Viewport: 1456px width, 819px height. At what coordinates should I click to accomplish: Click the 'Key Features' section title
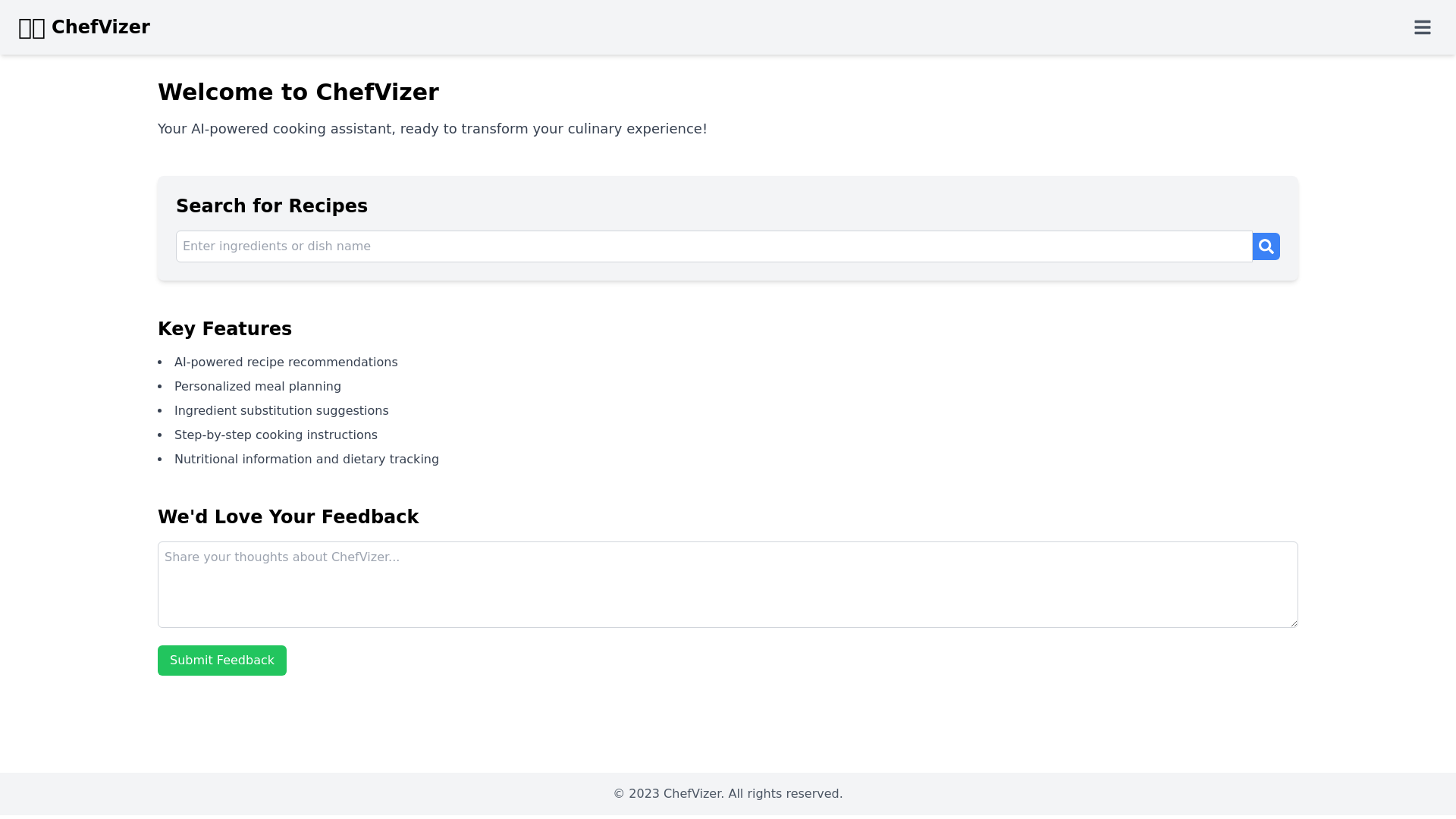point(224,328)
